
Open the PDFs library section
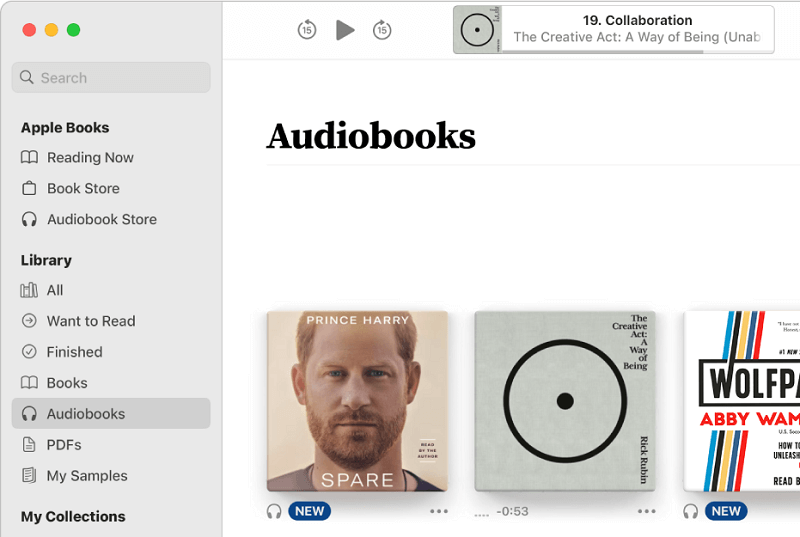(64, 445)
